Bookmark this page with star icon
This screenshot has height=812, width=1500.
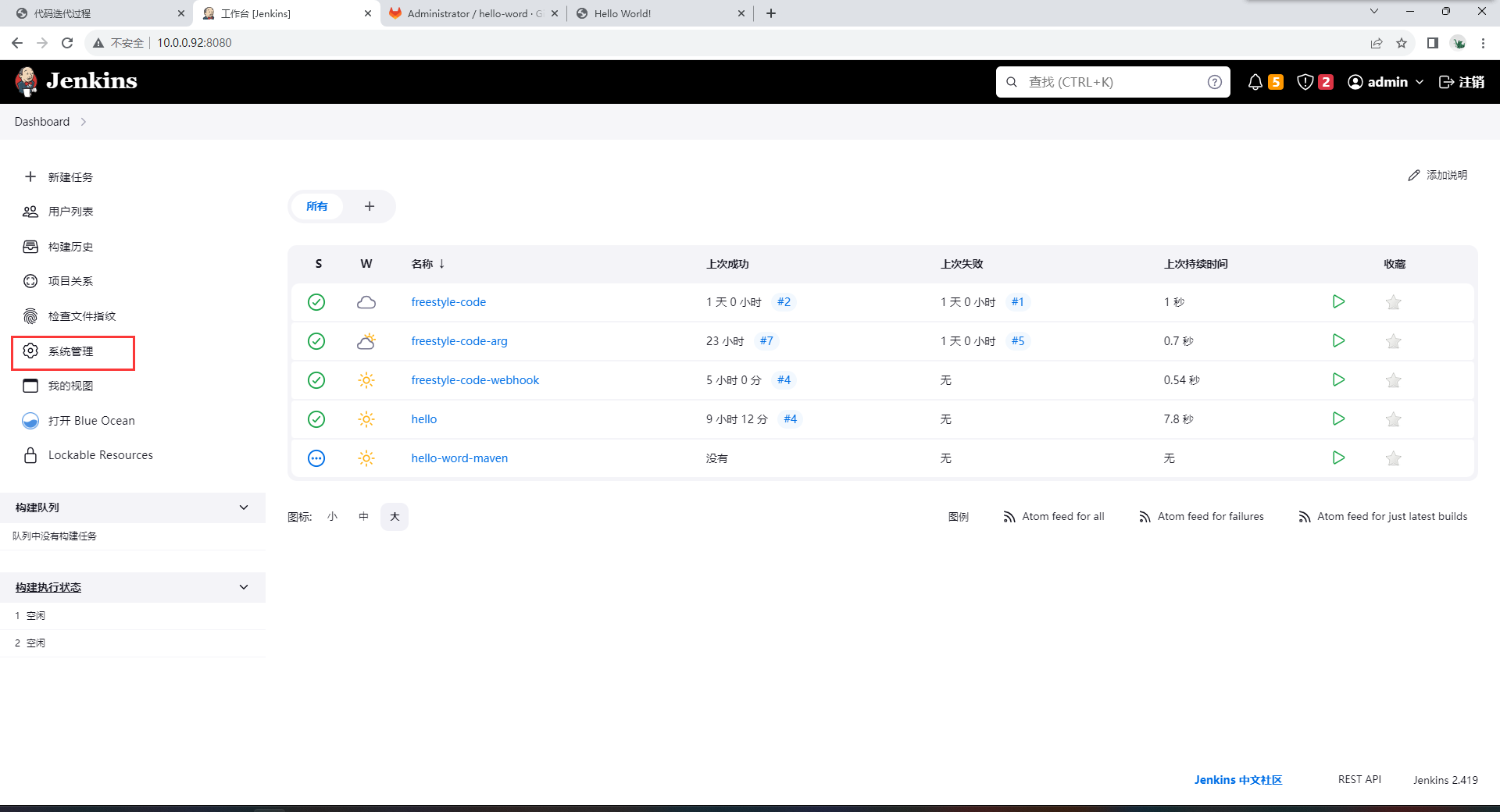point(1402,43)
